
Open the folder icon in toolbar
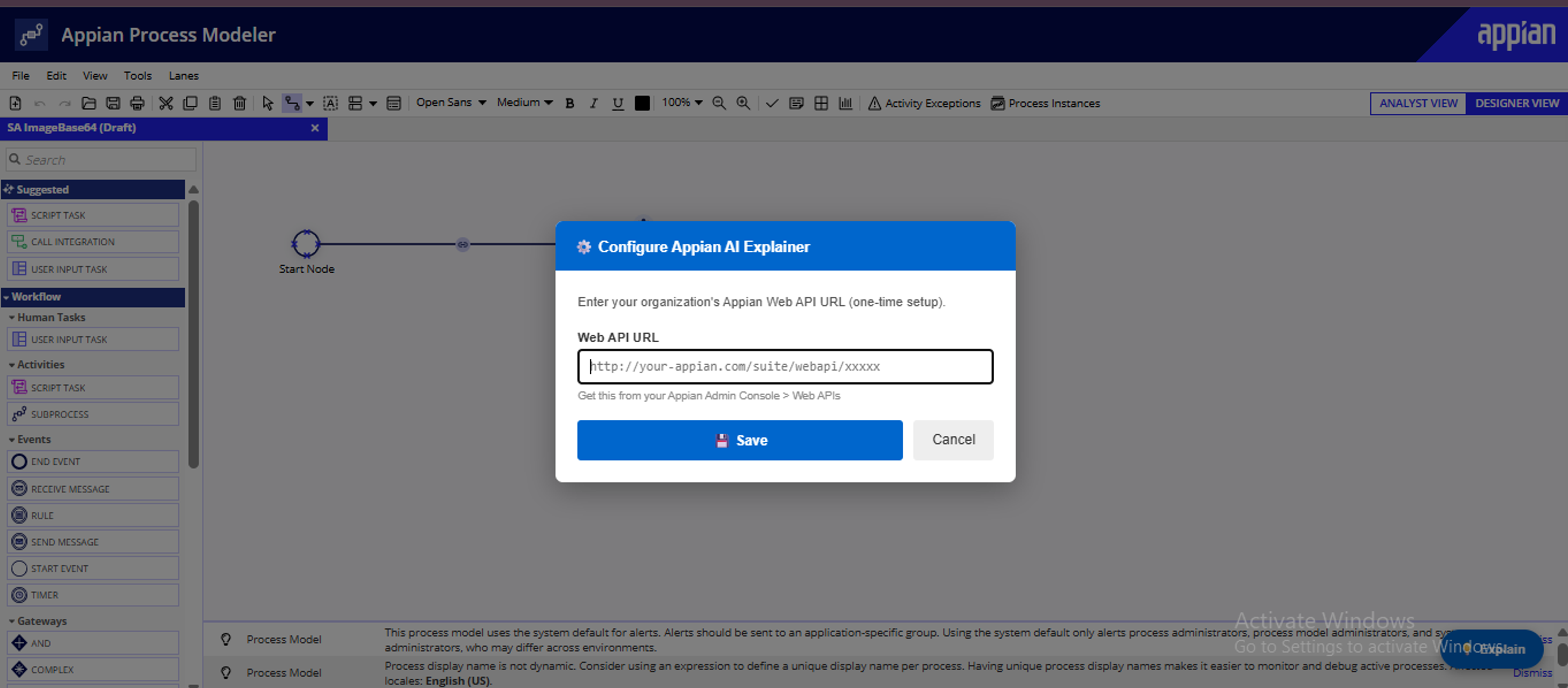tap(89, 103)
